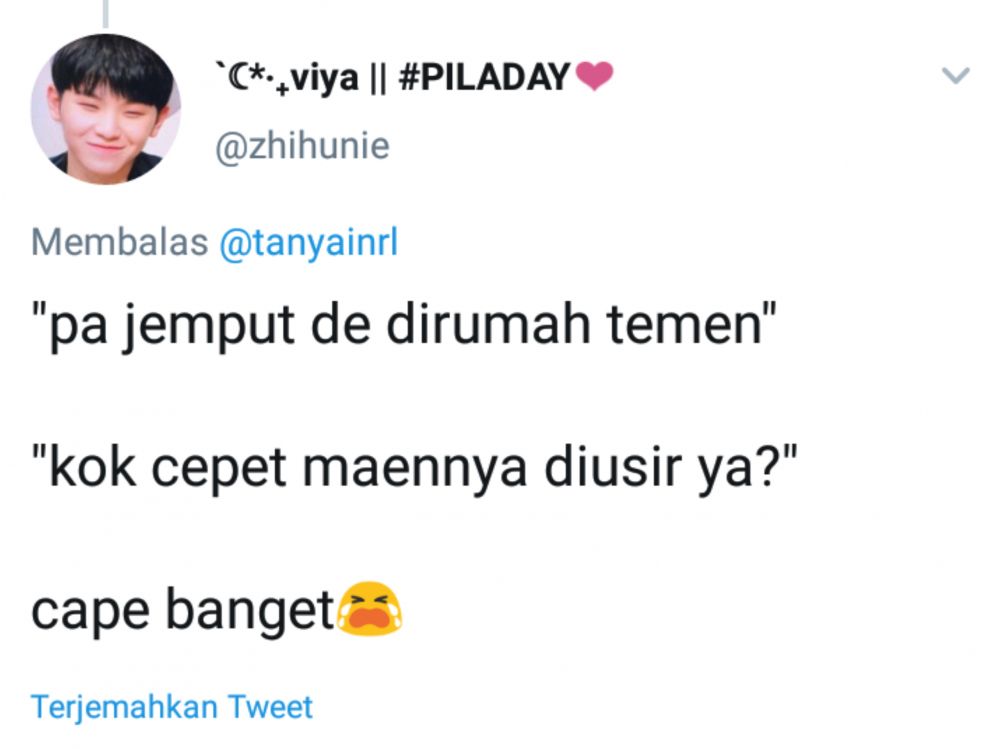The height and width of the screenshot is (749, 1000).
Task: Click the crescent moon symbol before viya
Action: (236, 77)
